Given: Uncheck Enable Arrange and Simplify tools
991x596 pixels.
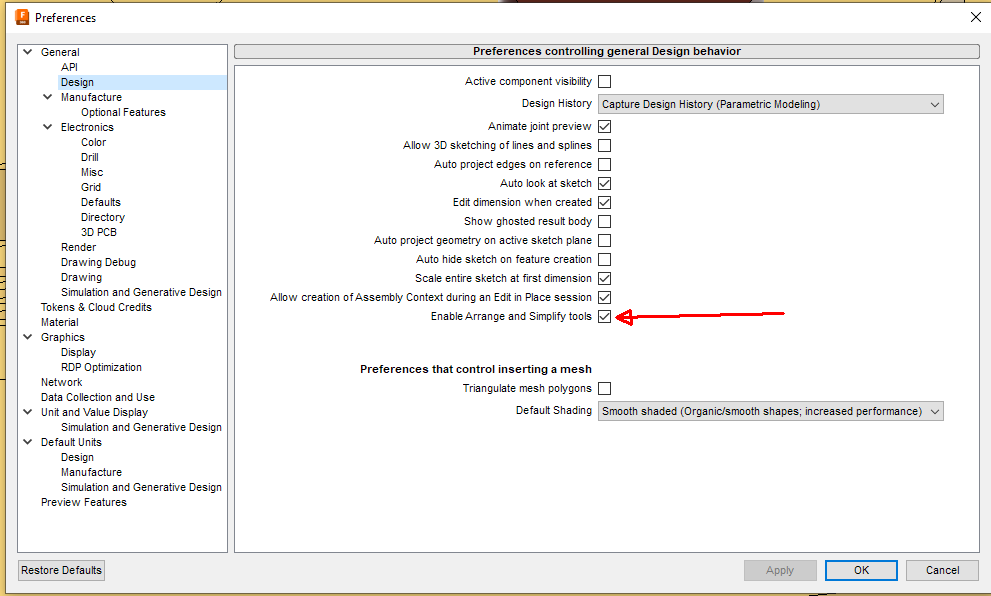Looking at the screenshot, I should (x=604, y=317).
